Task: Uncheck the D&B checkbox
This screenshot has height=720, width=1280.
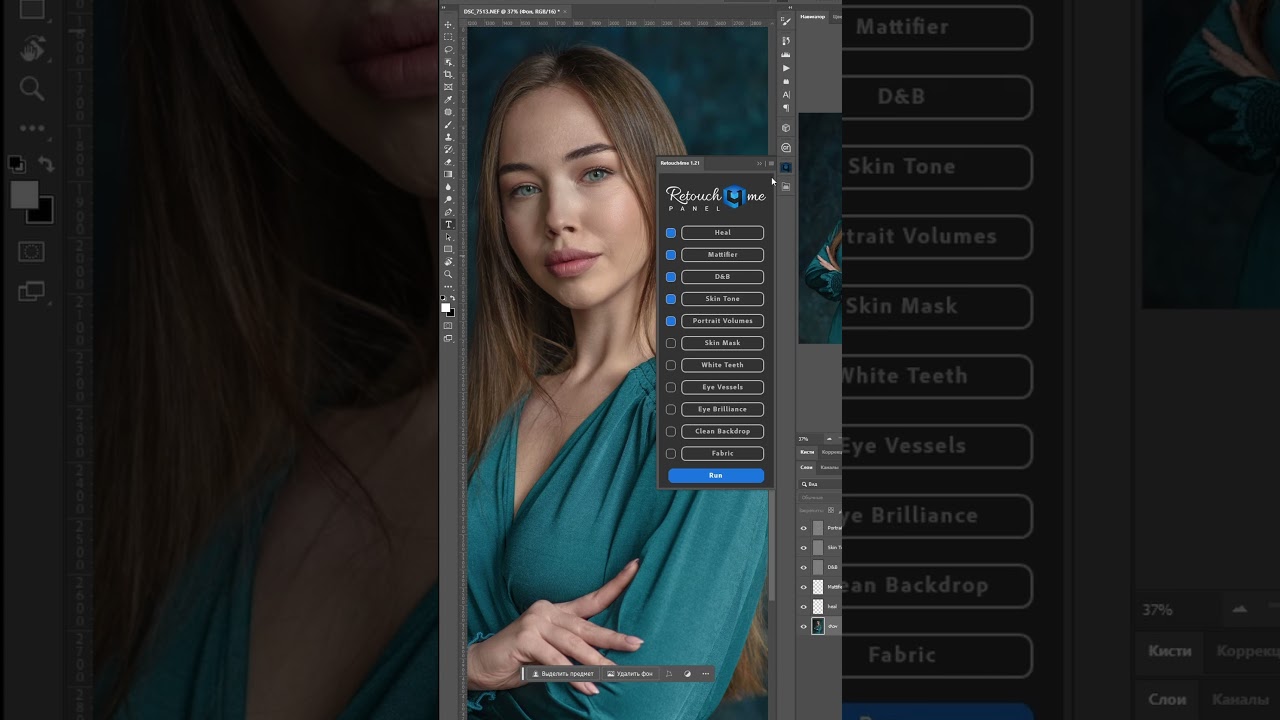Action: pos(671,277)
